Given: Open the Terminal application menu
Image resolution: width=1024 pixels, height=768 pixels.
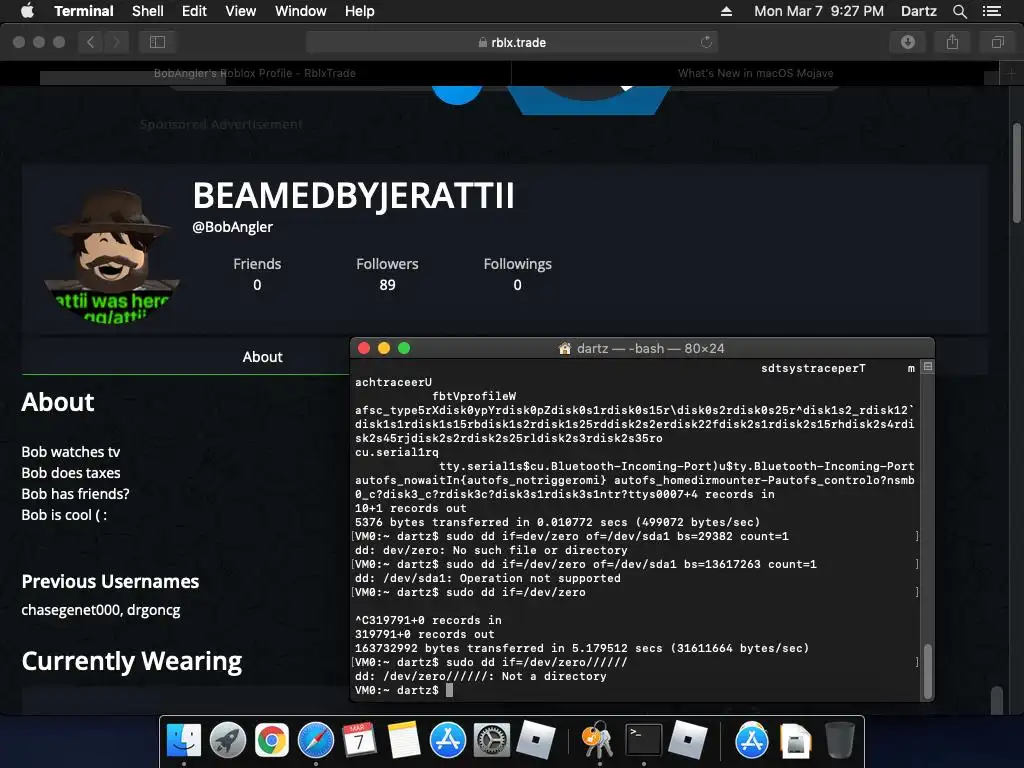Looking at the screenshot, I should tap(84, 11).
